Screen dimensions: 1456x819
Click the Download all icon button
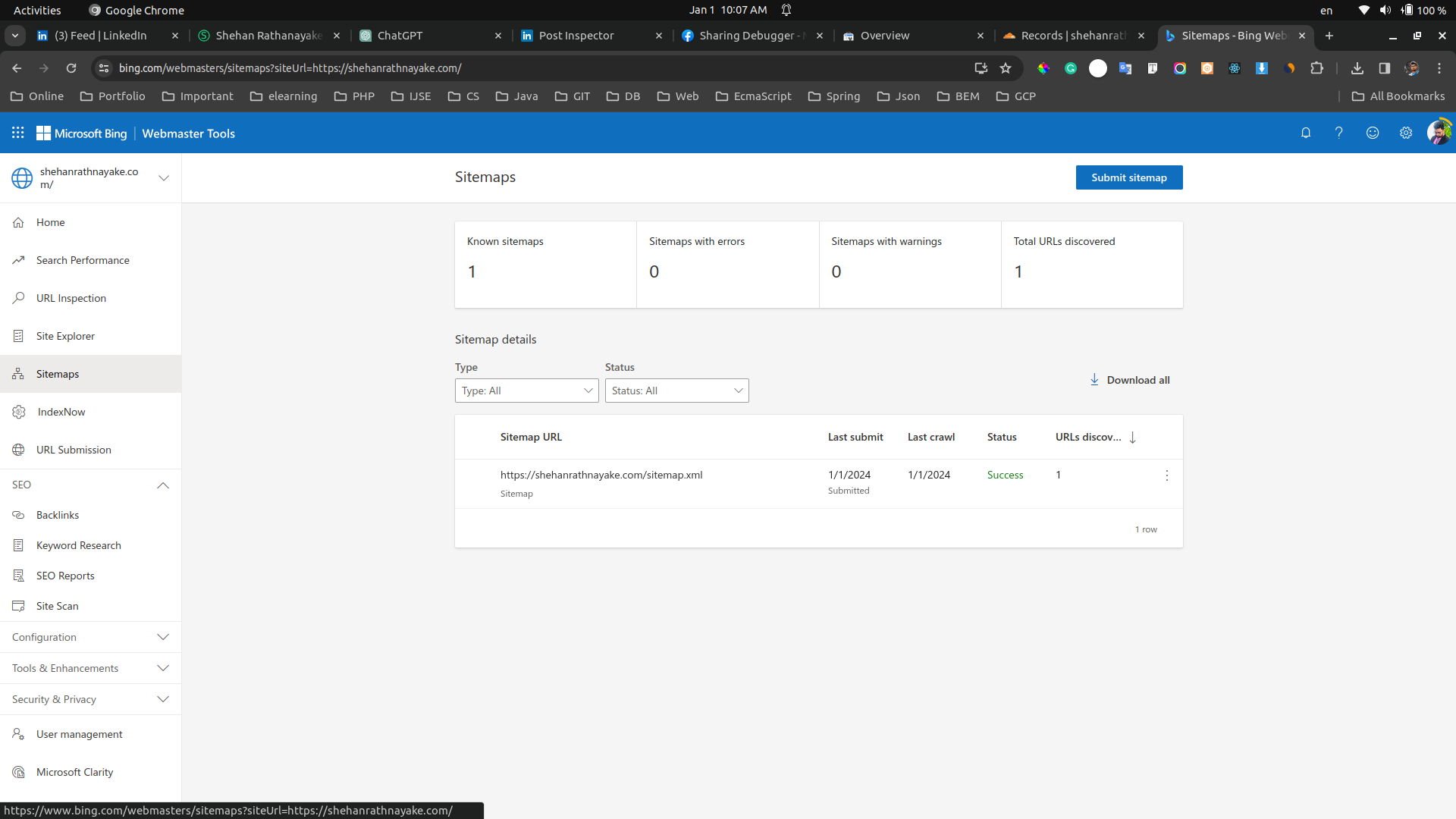click(x=1094, y=380)
